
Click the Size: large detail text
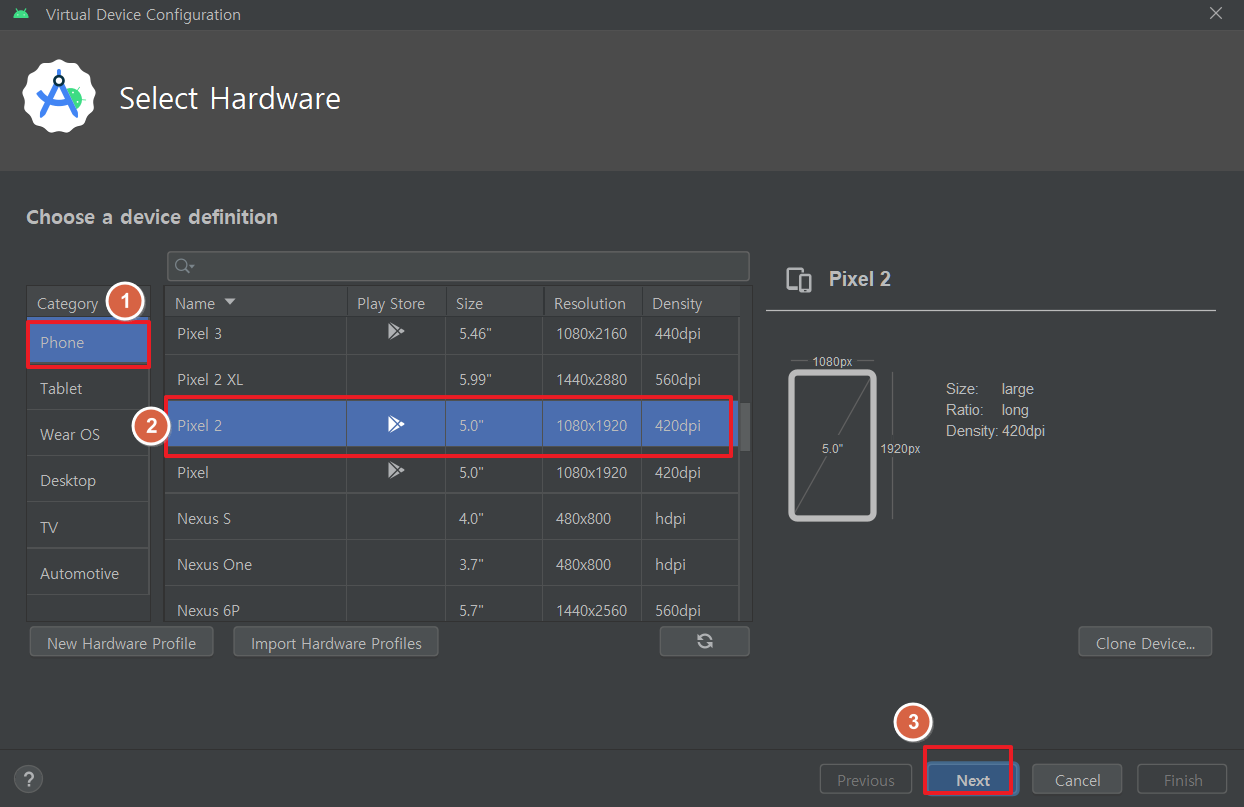tap(990, 389)
